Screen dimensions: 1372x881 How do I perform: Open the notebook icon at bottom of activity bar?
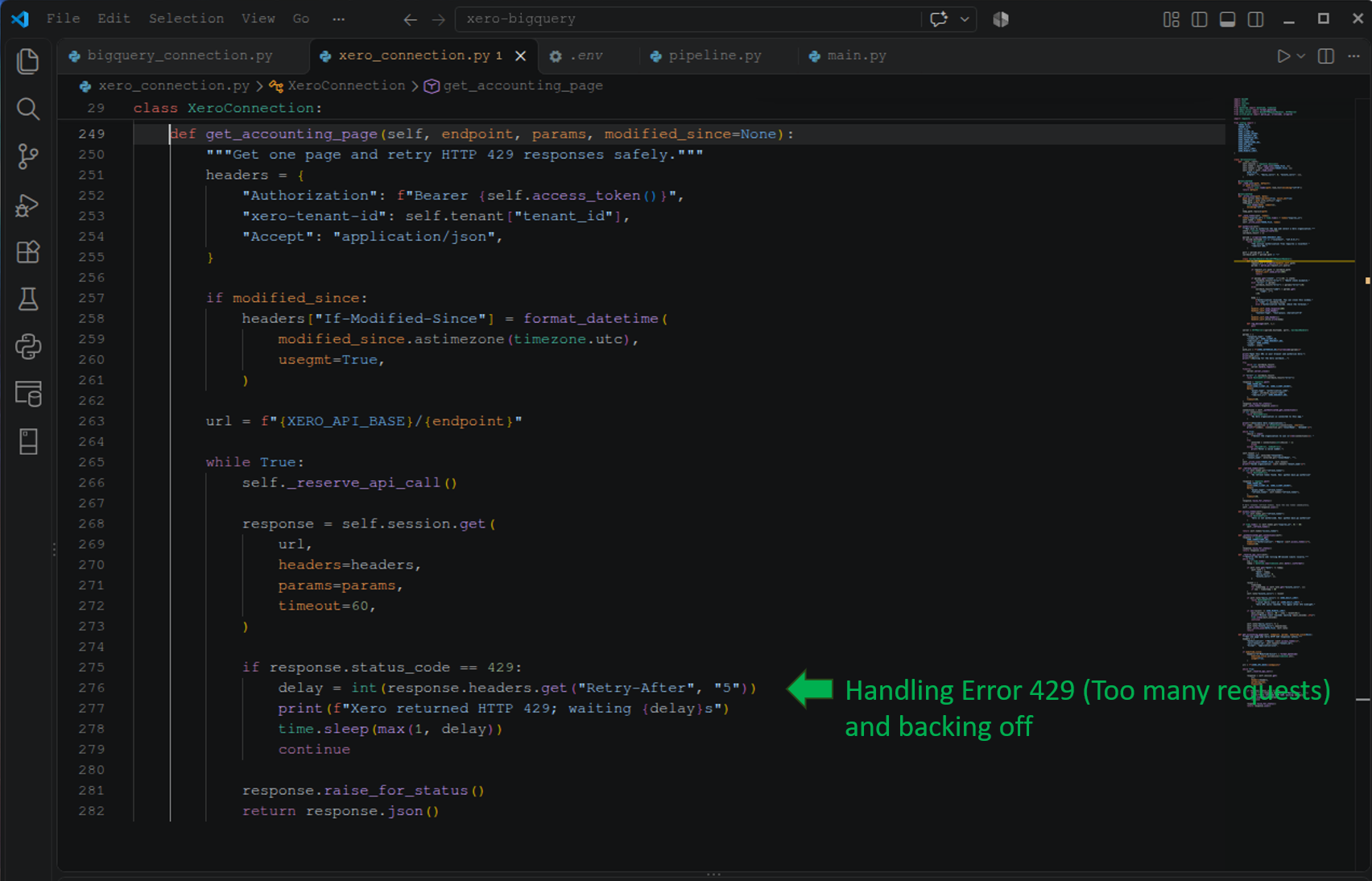pyautogui.click(x=28, y=441)
